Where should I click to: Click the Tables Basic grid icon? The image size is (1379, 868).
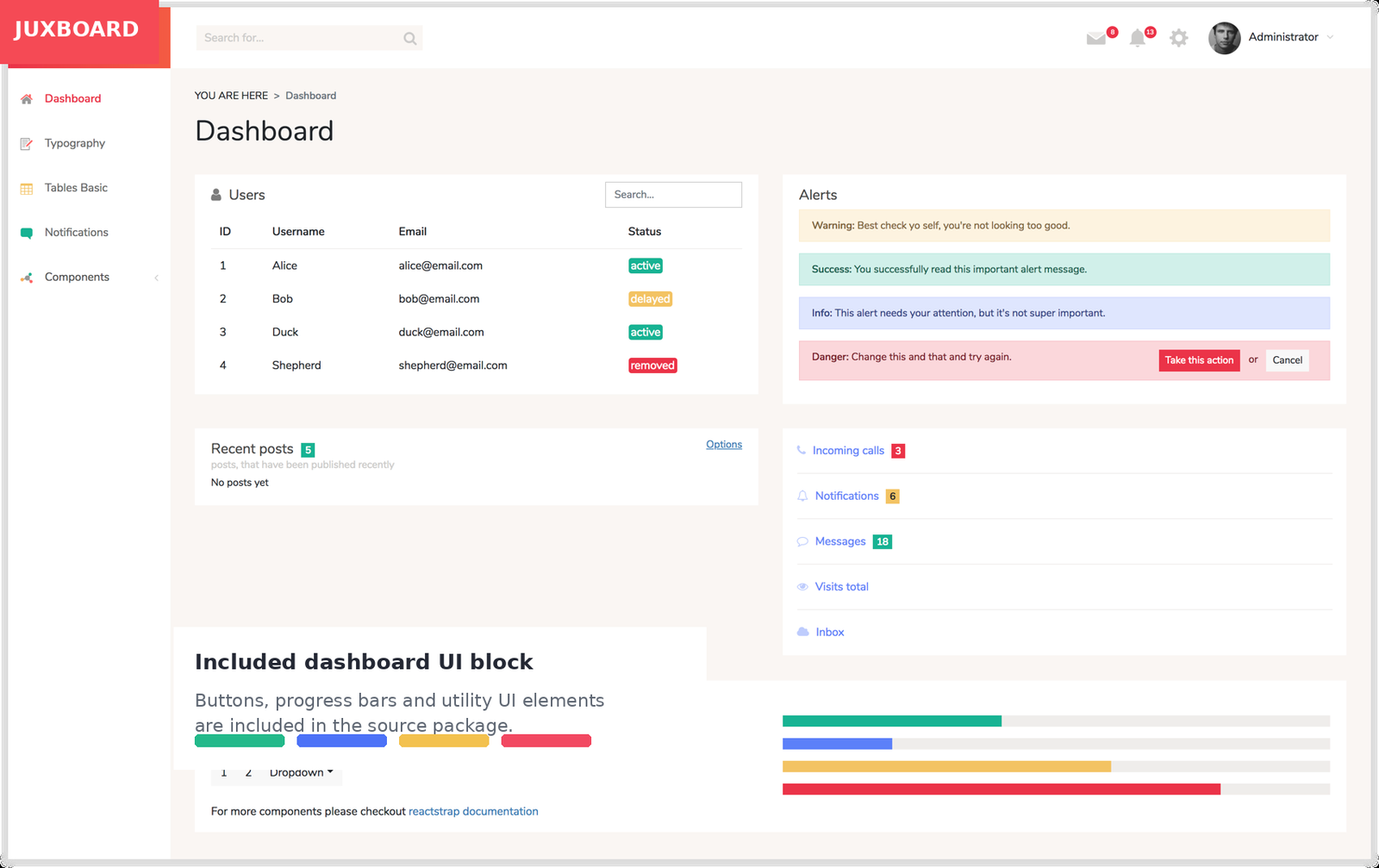click(x=25, y=188)
